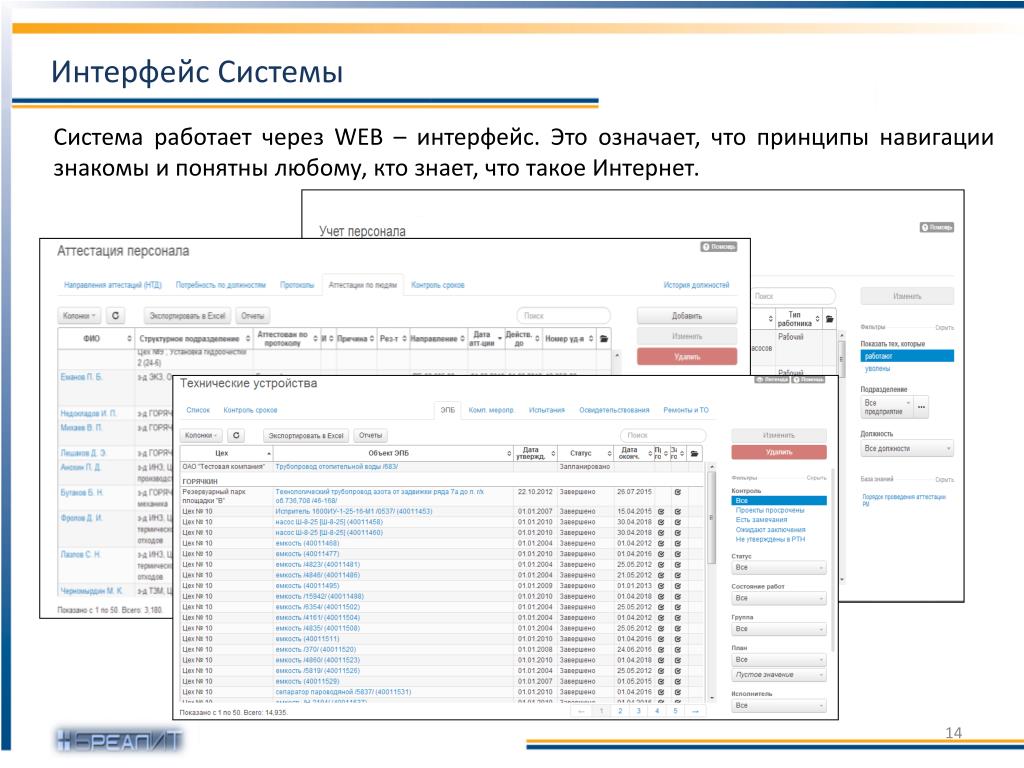
Task: Open the План filter dropdown showing Все
Action: pyautogui.click(x=779, y=660)
